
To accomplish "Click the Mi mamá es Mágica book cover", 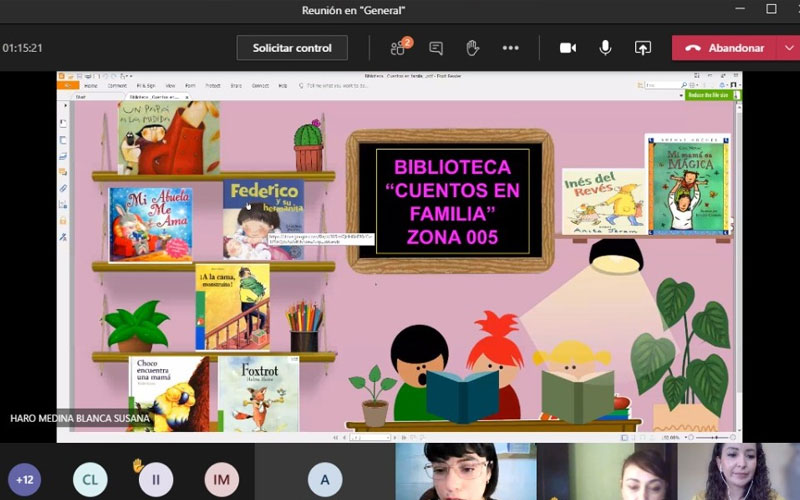I will pos(688,185).
